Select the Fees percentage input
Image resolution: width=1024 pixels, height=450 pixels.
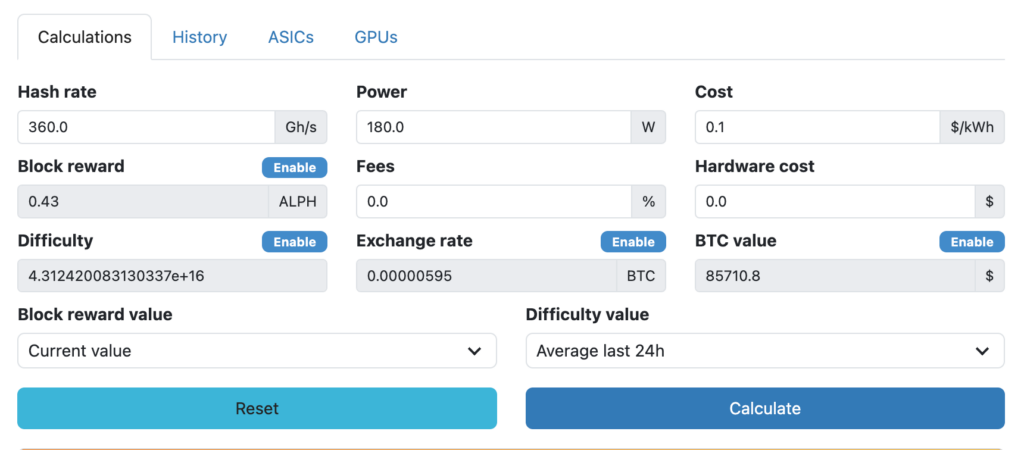coord(492,202)
